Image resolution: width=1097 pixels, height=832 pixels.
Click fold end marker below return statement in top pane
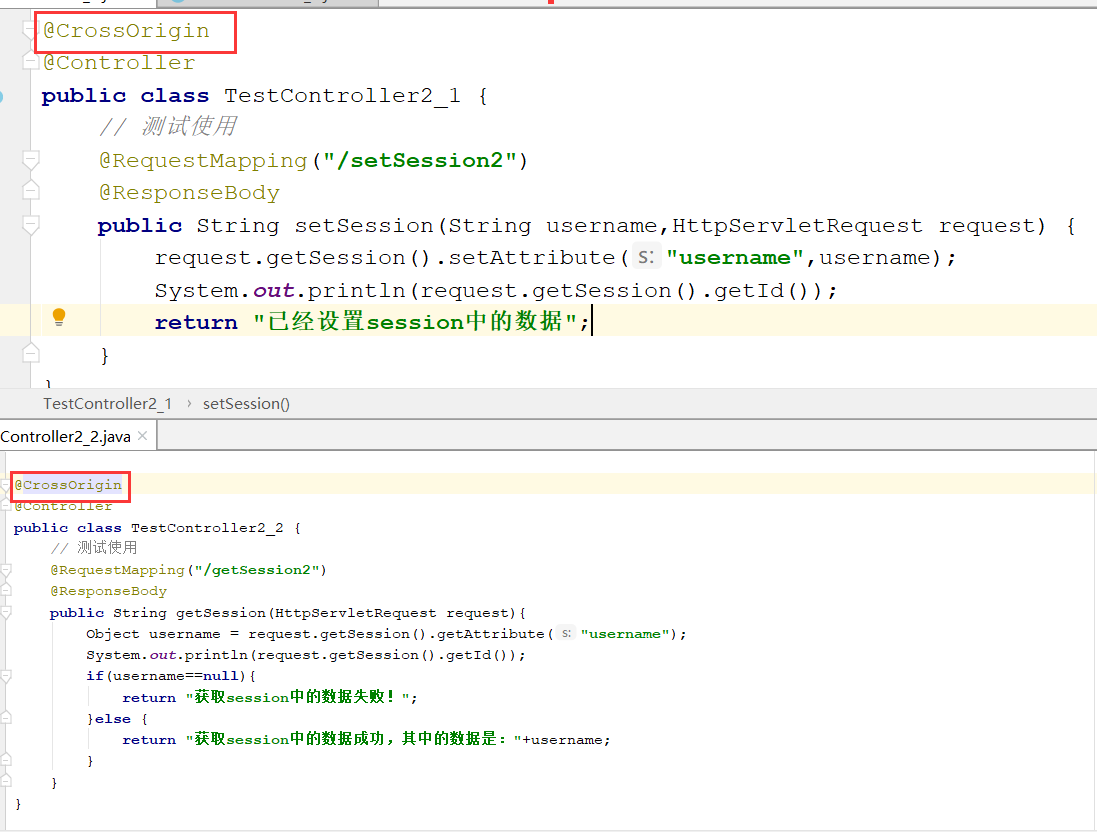click(30, 353)
